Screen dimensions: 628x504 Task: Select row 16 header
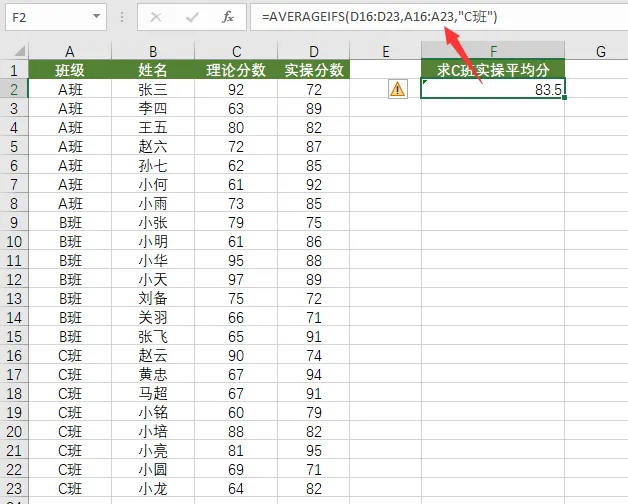click(14, 355)
